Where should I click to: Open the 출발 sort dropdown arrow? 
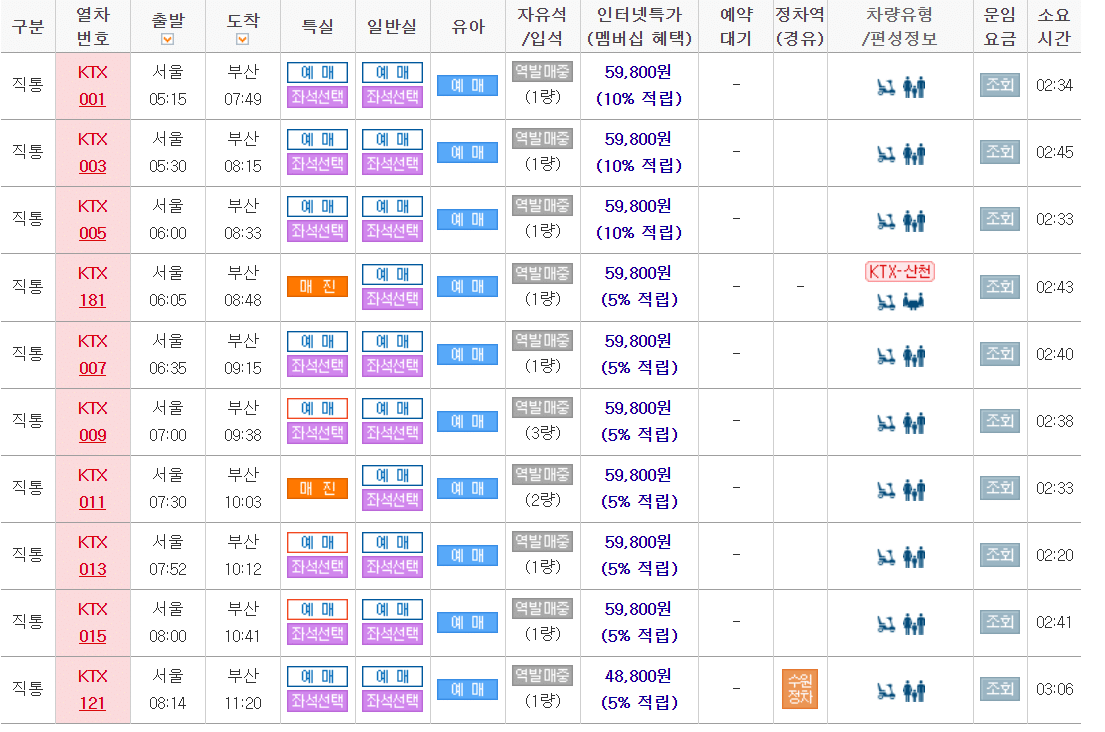pyautogui.click(x=168, y=39)
